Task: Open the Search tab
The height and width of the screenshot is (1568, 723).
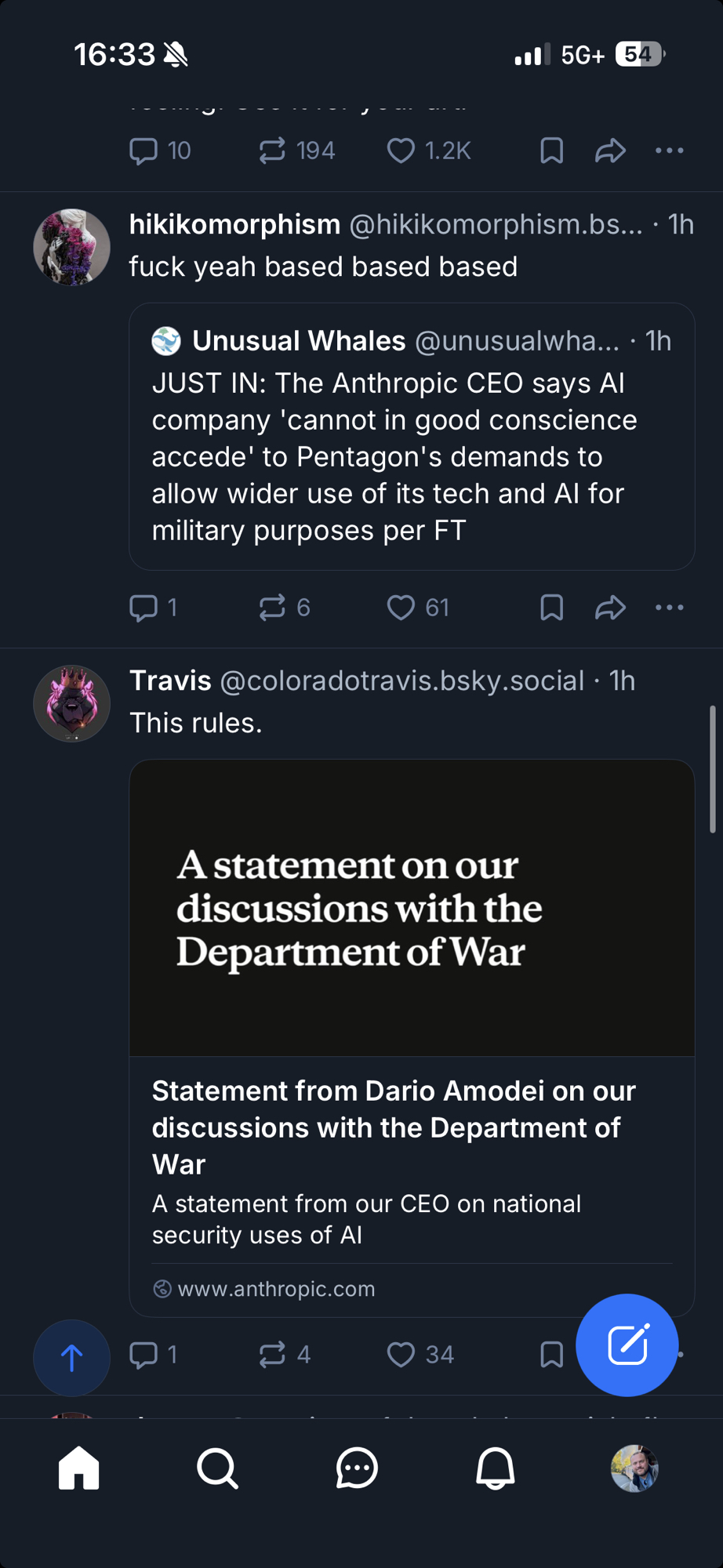Action: point(217,1468)
